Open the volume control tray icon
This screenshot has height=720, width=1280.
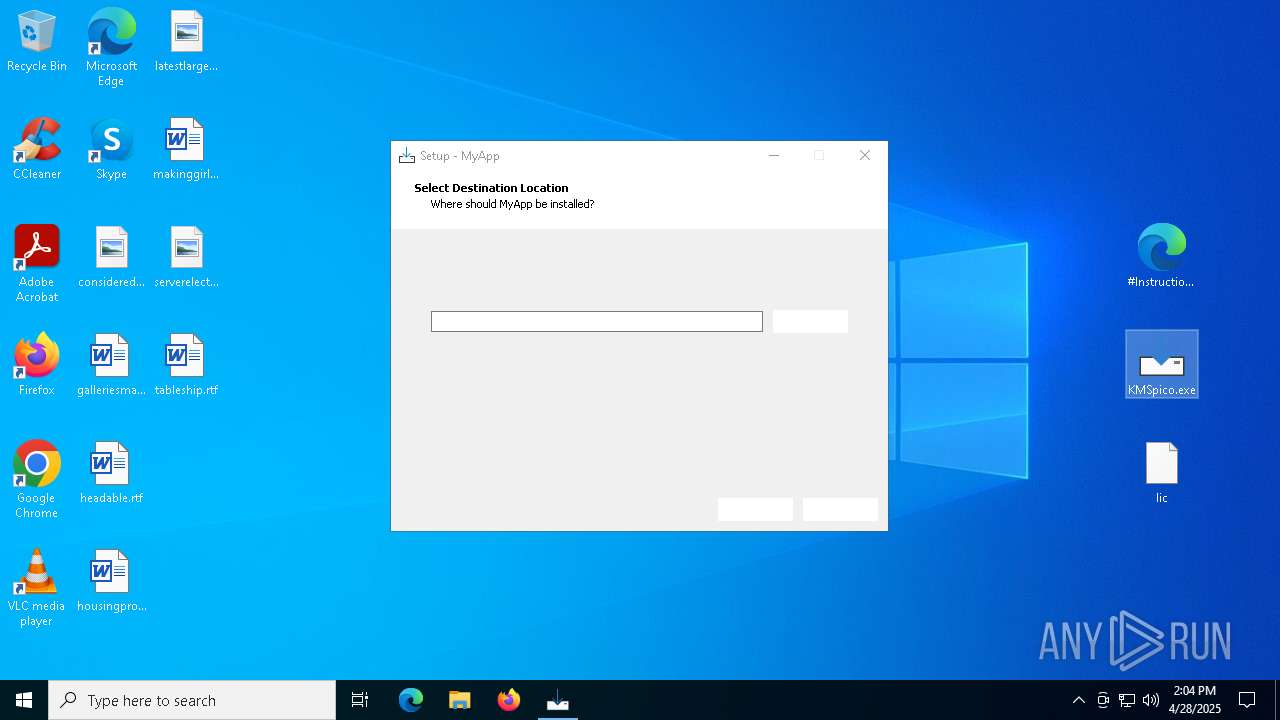tap(1151, 700)
